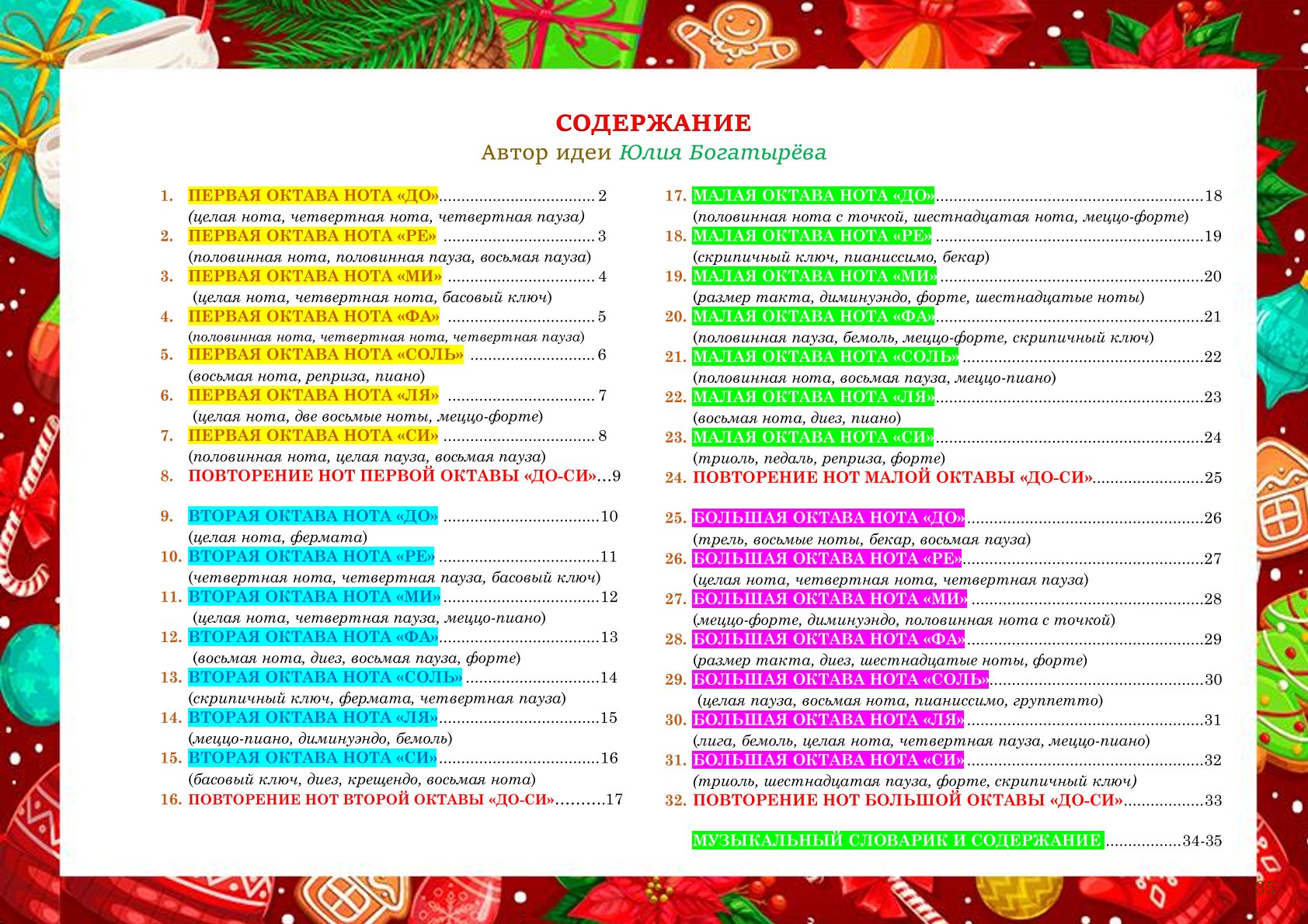The image size is (1308, 924).
Task: Open «ПОВТОРЕНИЕ НОТ ПЕРВОЙ ОКТАВЫ» entry
Action: pyautogui.click(x=392, y=476)
